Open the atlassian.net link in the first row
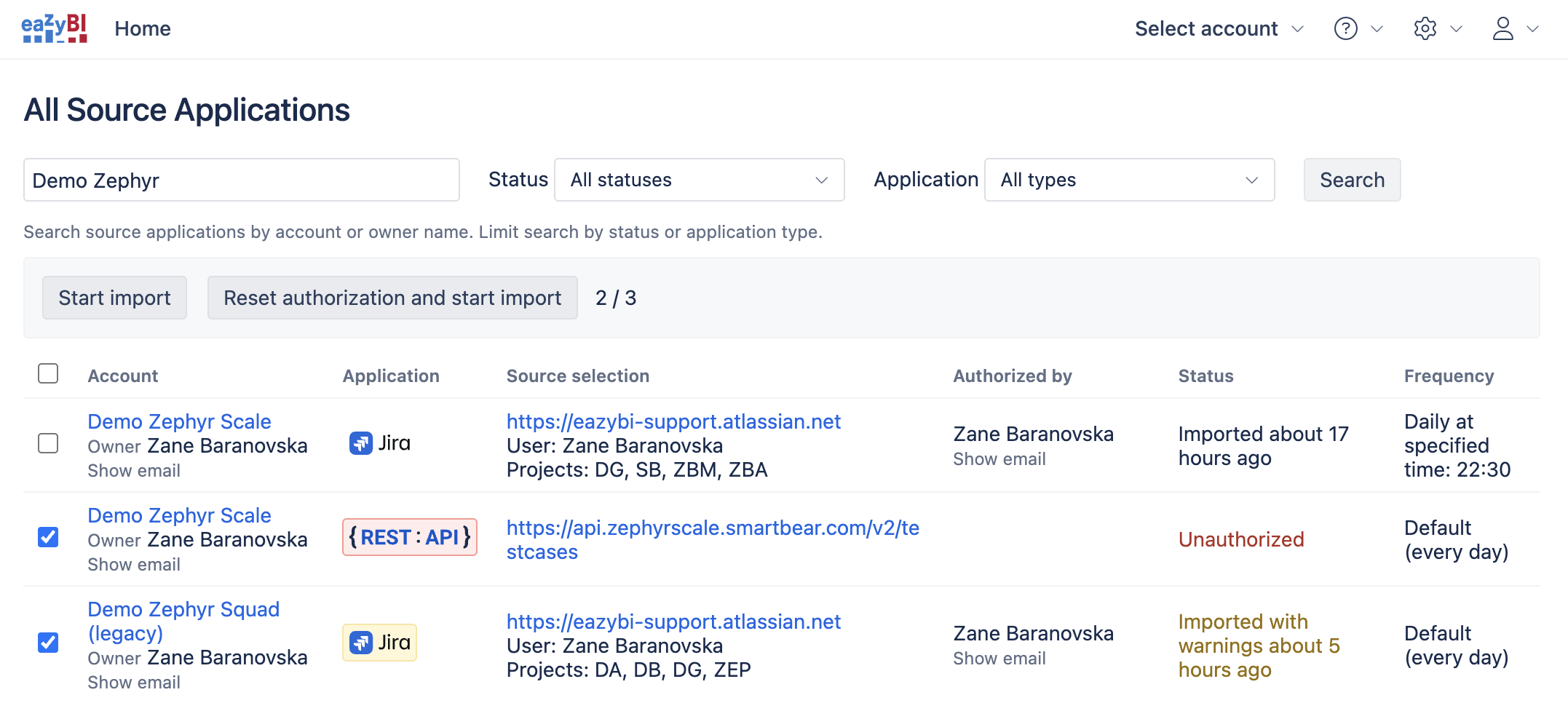Viewport: 1568px width, 703px height. [x=673, y=421]
